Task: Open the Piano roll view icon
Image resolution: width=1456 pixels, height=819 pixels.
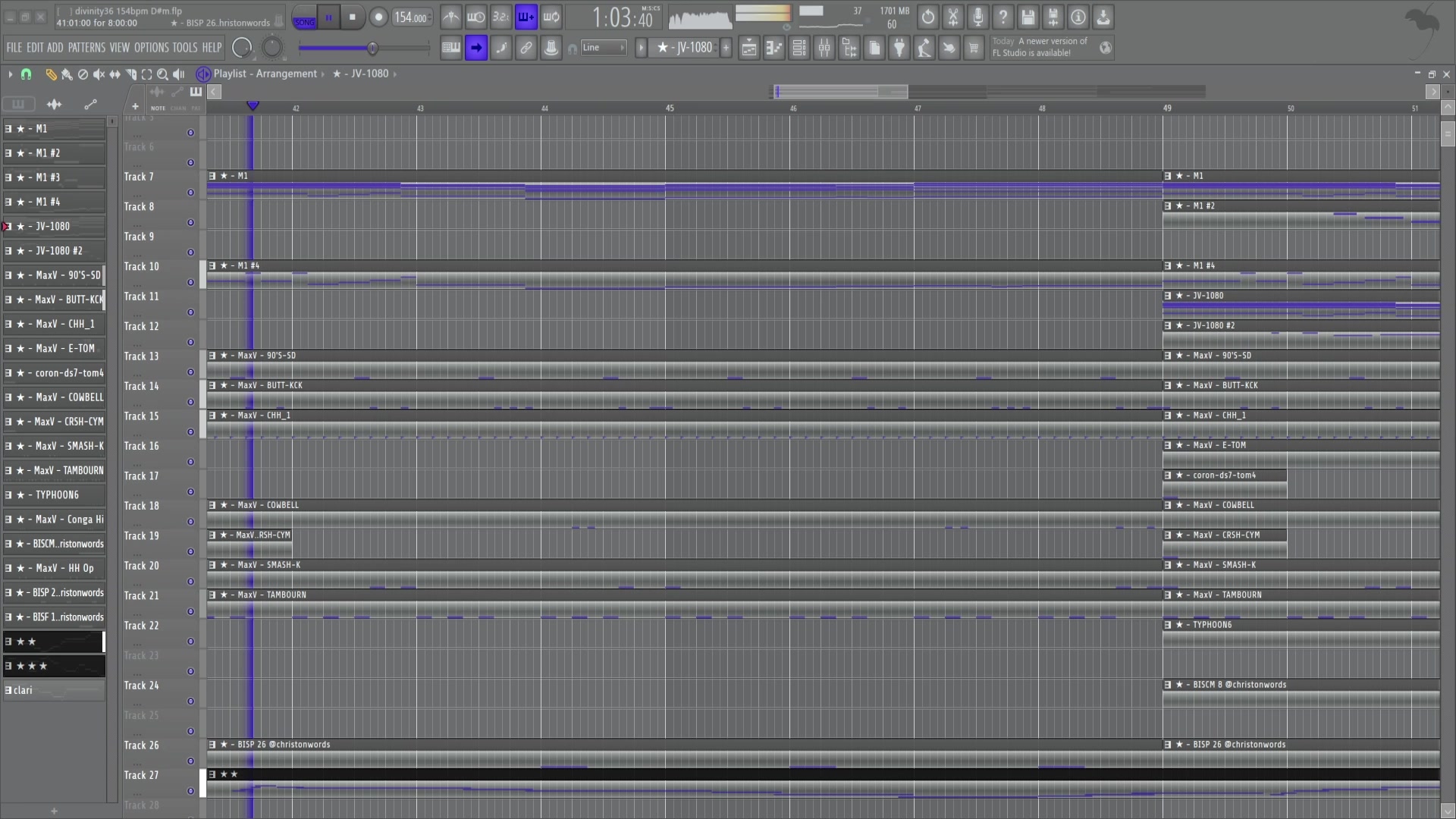Action: tap(773, 48)
